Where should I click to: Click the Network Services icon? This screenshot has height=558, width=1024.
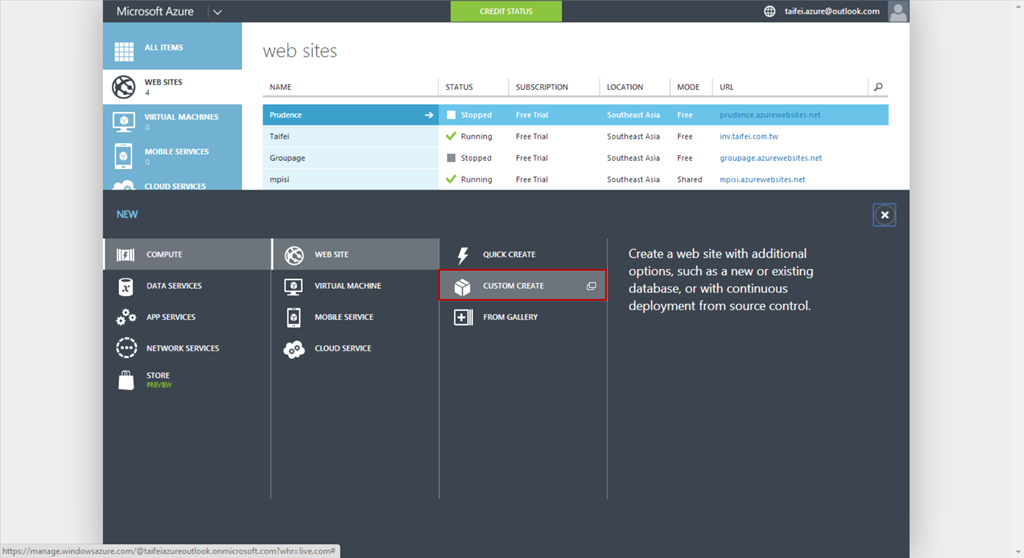[127, 348]
